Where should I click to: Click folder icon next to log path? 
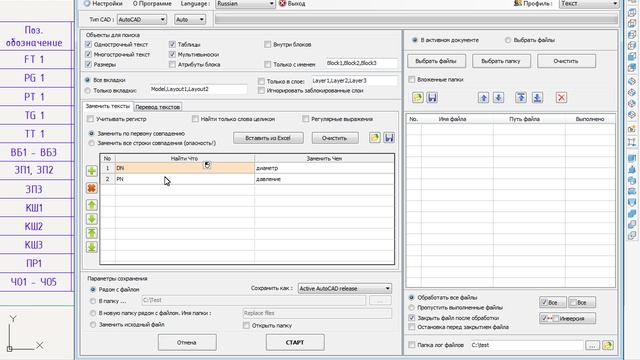click(x=608, y=345)
